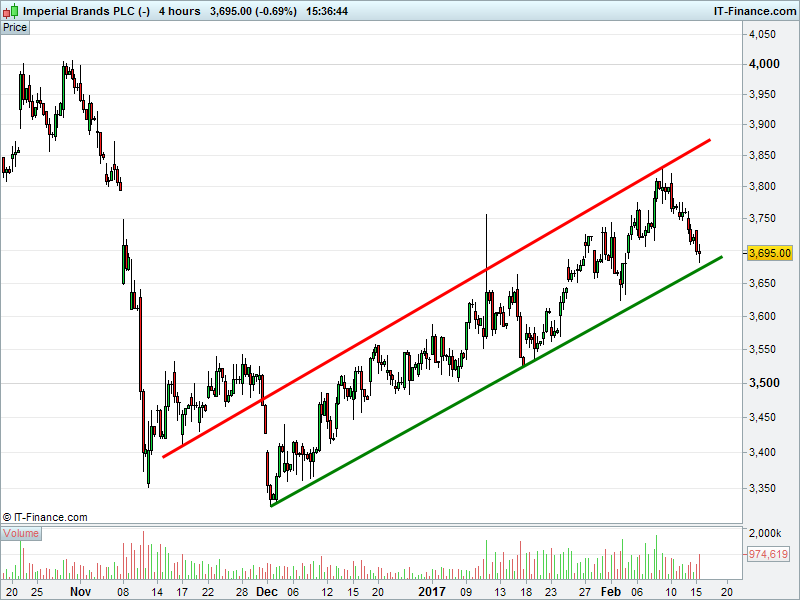This screenshot has width=800, height=600.
Task: Click the 2,000k volume axis label
Action: click(x=765, y=533)
